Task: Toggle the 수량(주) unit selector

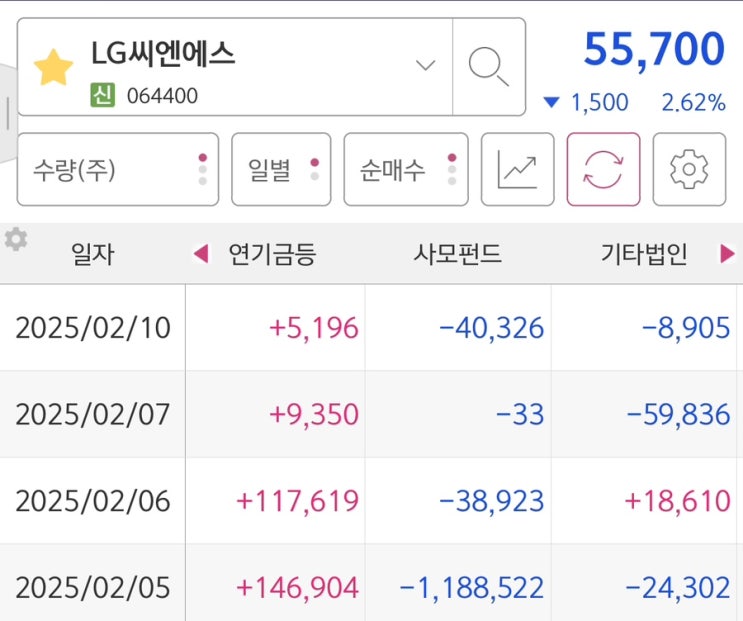Action: point(118,170)
